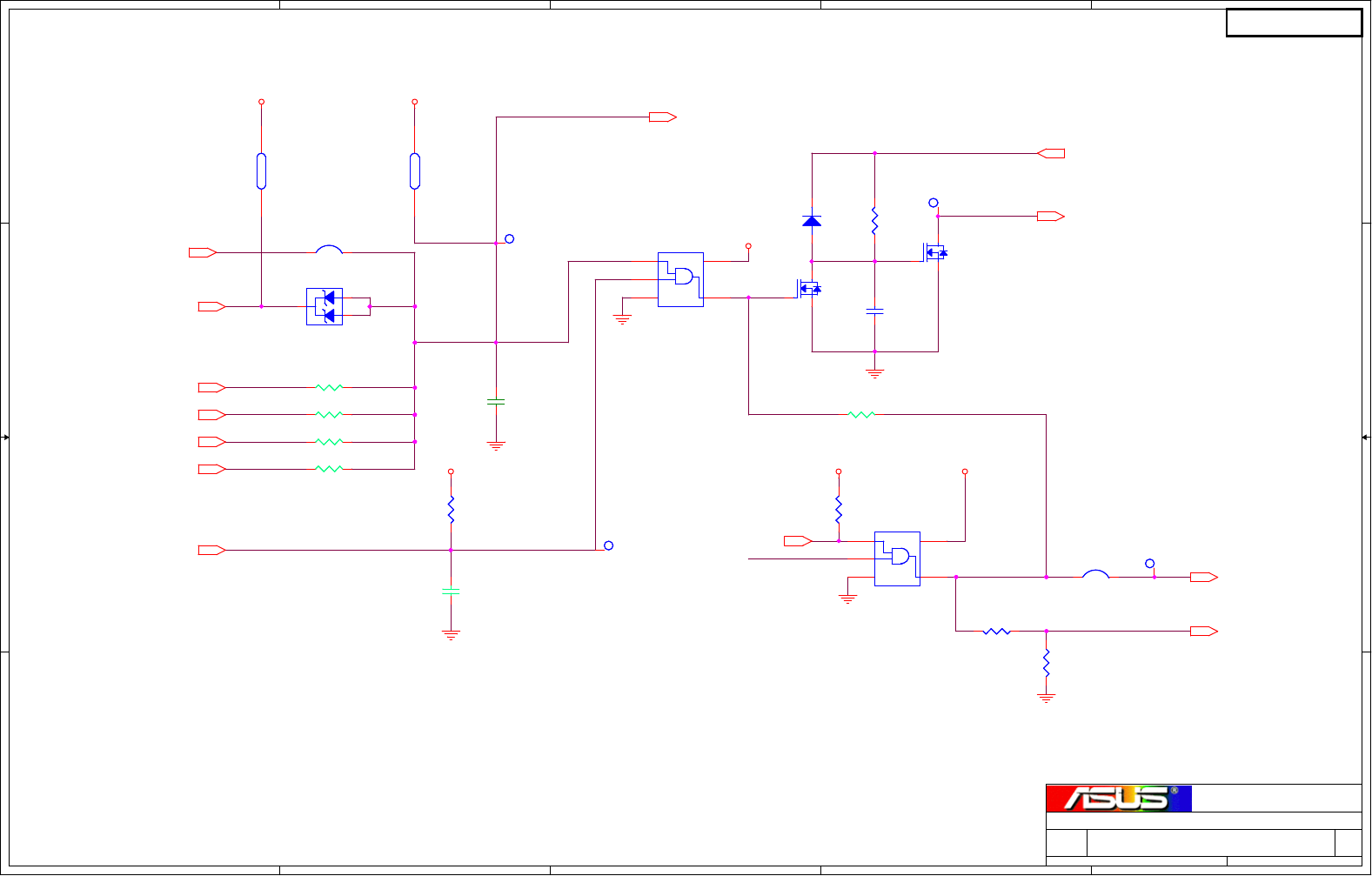
Task: Click the blue capacitor between the two MOSFETs
Action: coord(875,311)
